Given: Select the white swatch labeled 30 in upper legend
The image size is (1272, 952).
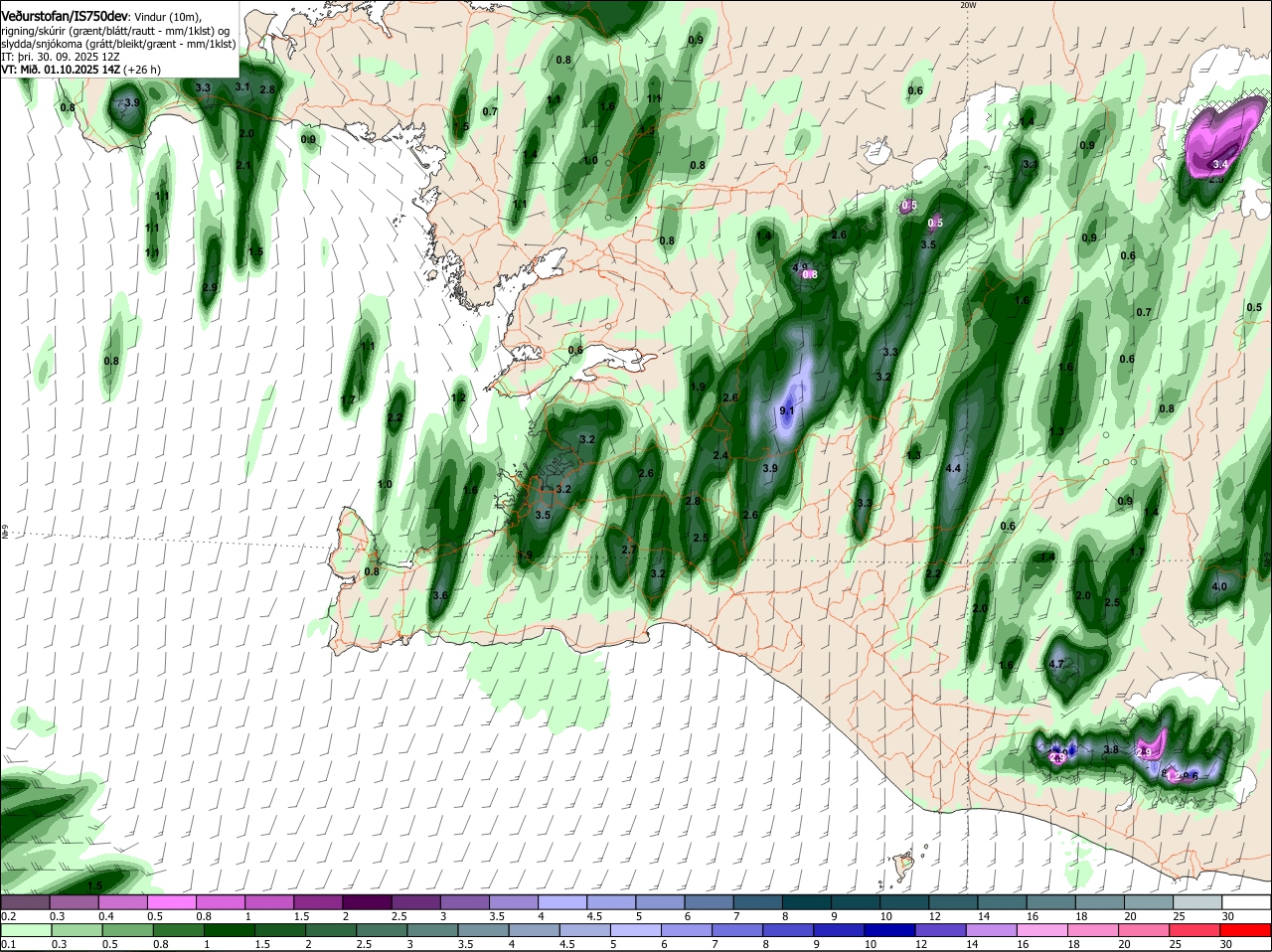Looking at the screenshot, I should [x=1247, y=902].
